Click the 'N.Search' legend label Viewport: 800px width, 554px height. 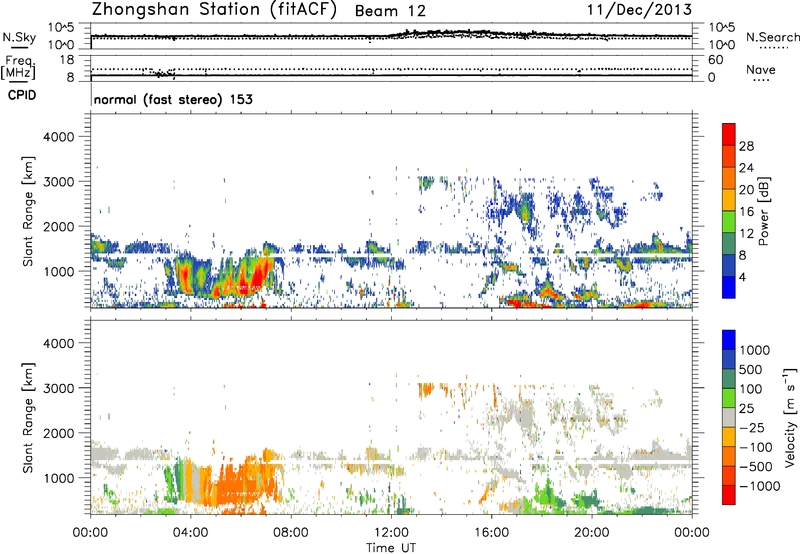point(773,37)
